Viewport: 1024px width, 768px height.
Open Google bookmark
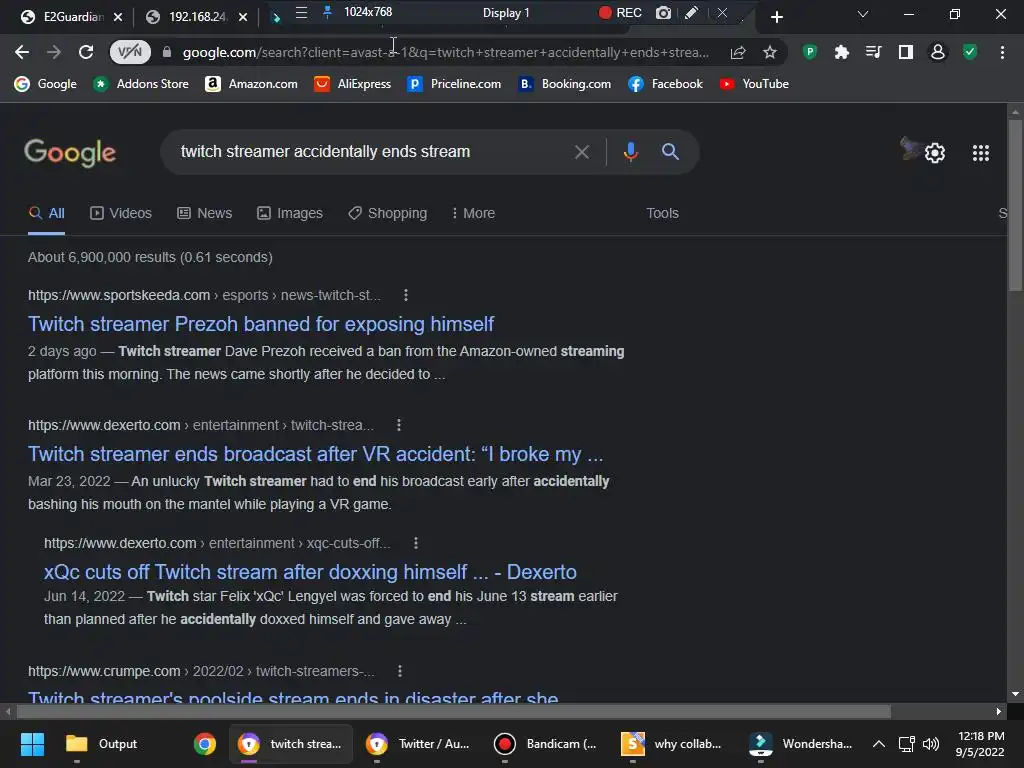(46, 84)
